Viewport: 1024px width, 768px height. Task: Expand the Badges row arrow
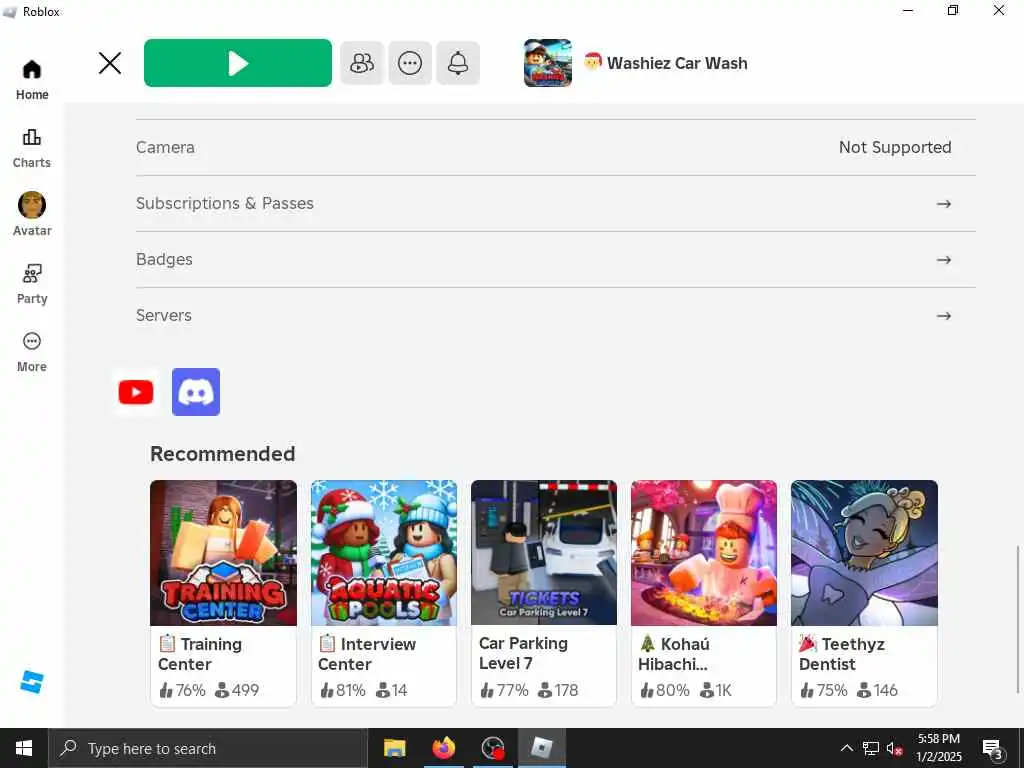click(944, 260)
